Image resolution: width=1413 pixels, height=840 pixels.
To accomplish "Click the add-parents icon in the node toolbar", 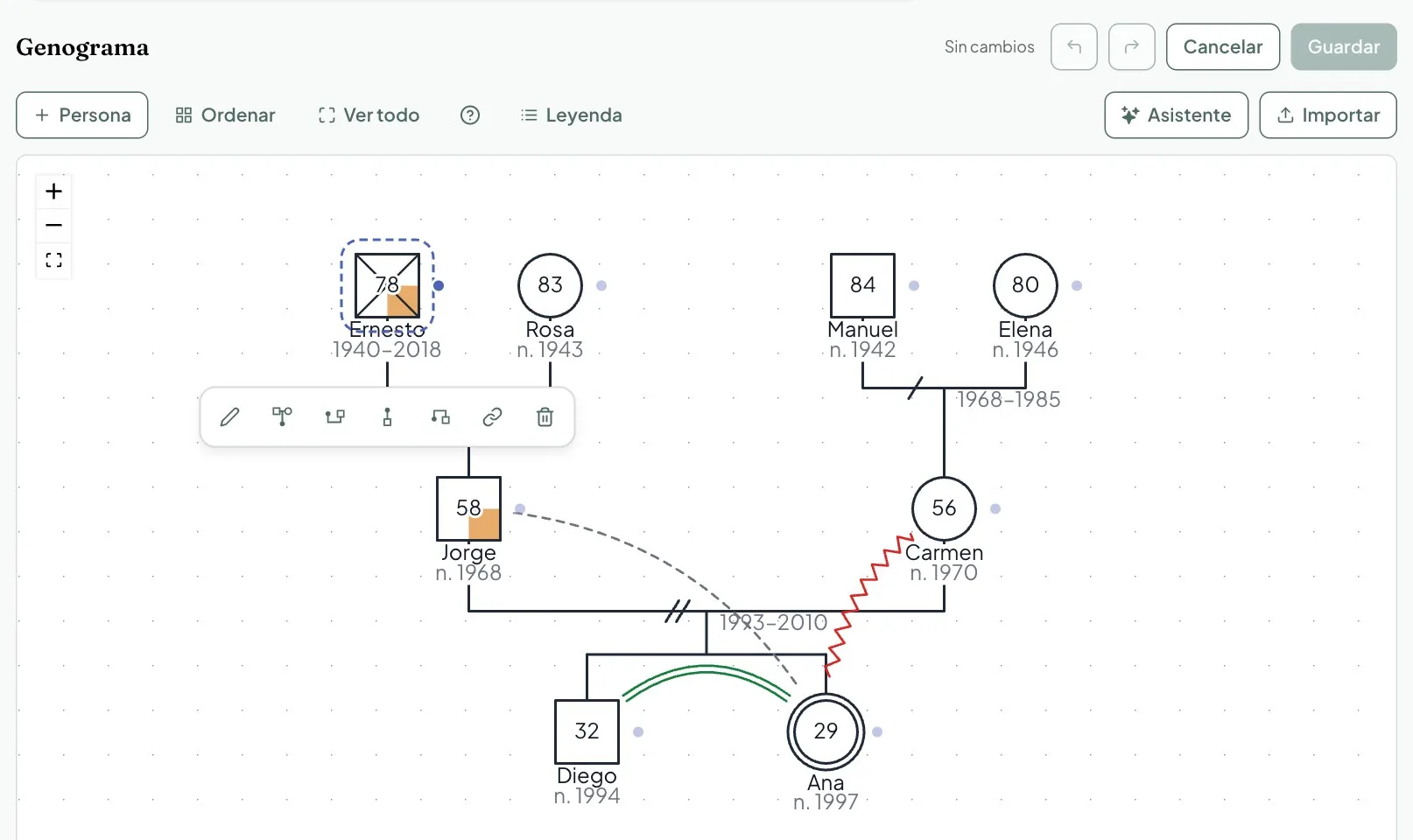I will click(282, 417).
